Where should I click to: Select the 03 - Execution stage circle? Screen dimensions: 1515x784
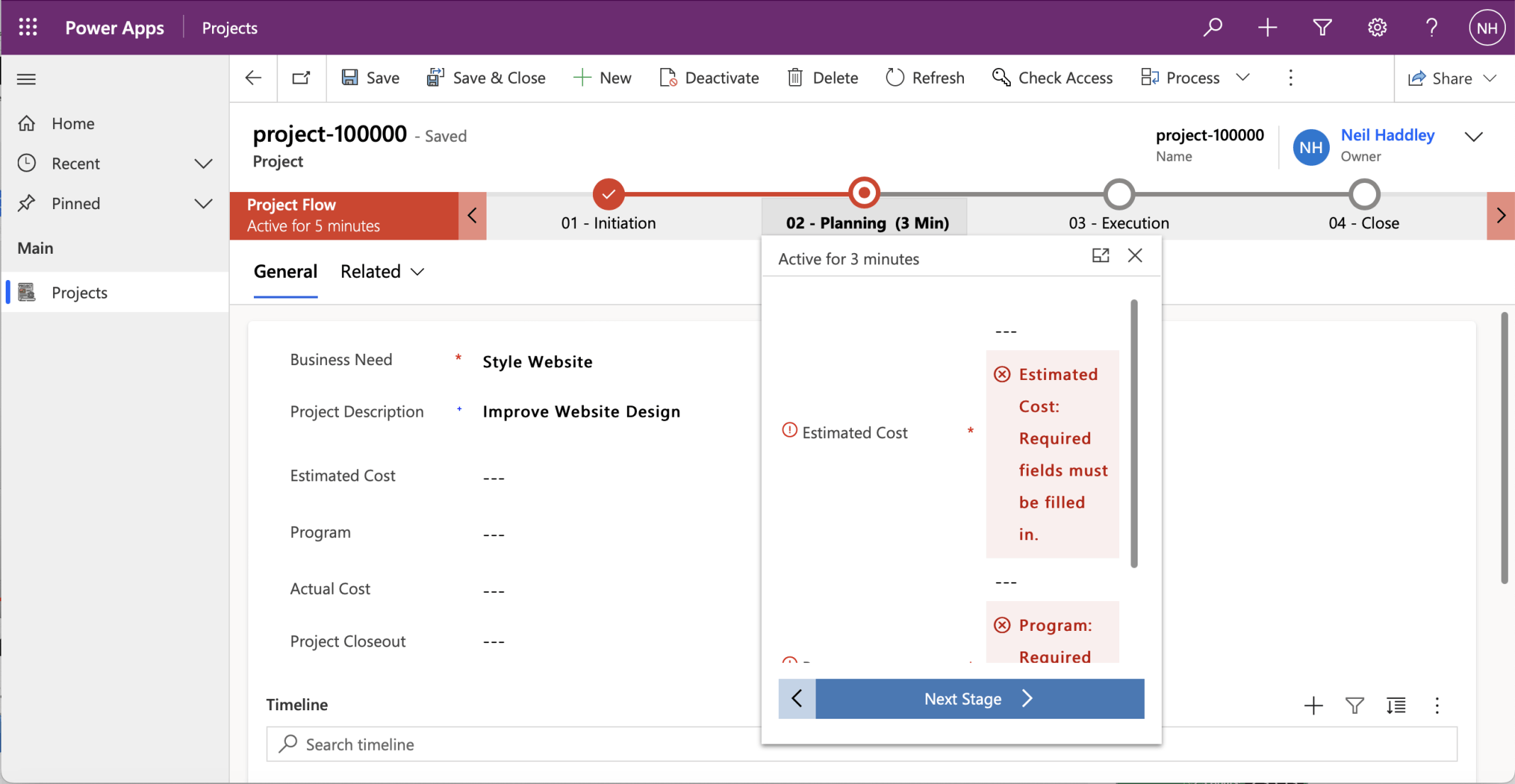click(x=1119, y=194)
